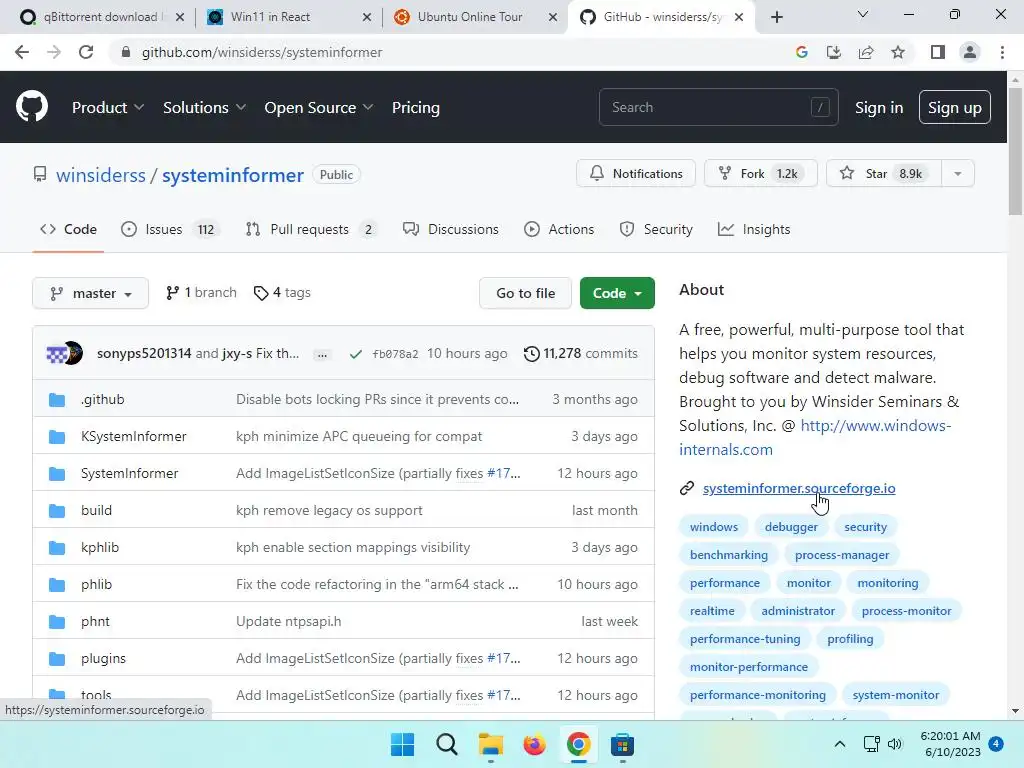Viewport: 1024px width, 768px height.
Task: Click the KSystemInformer folder icon
Action: tap(57, 436)
